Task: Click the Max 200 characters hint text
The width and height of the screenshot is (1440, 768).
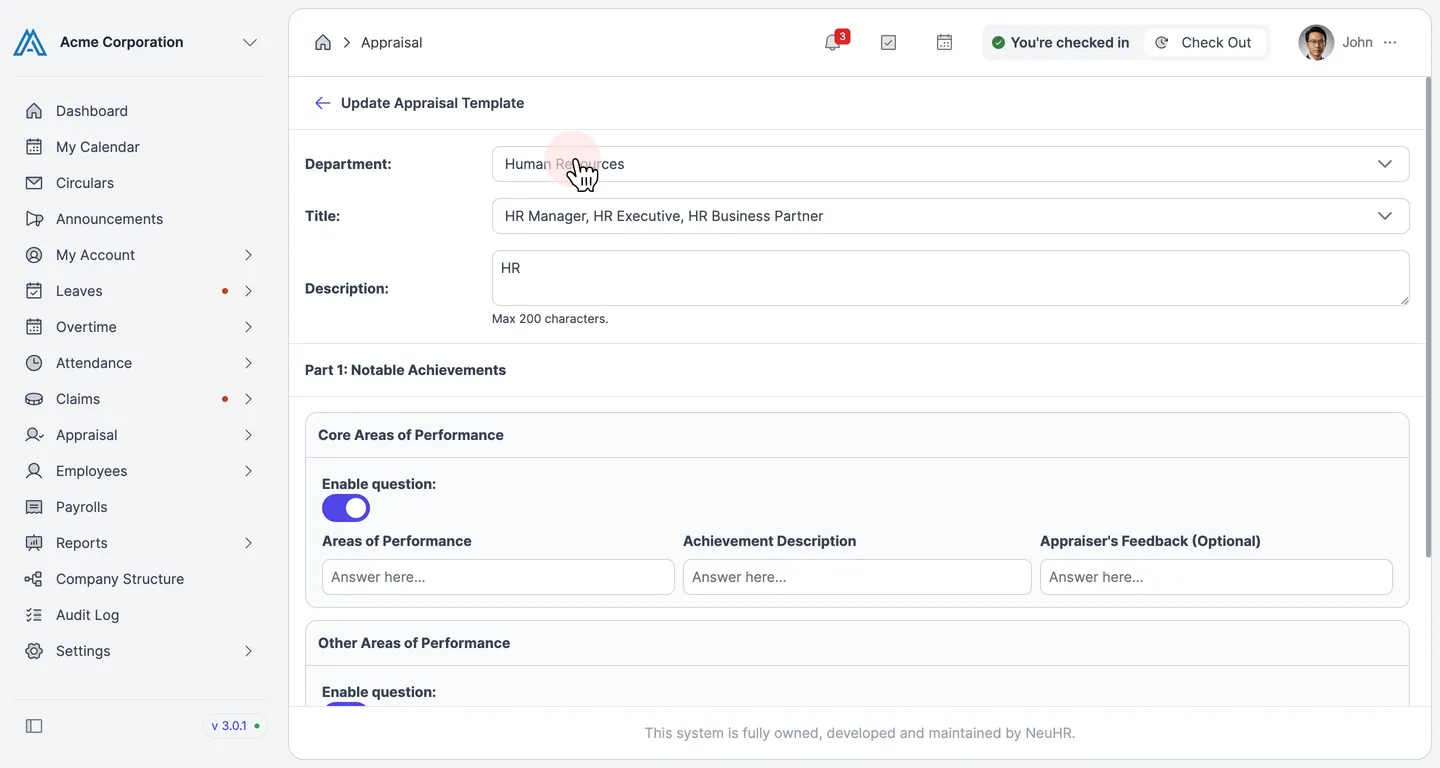Action: tap(550, 319)
